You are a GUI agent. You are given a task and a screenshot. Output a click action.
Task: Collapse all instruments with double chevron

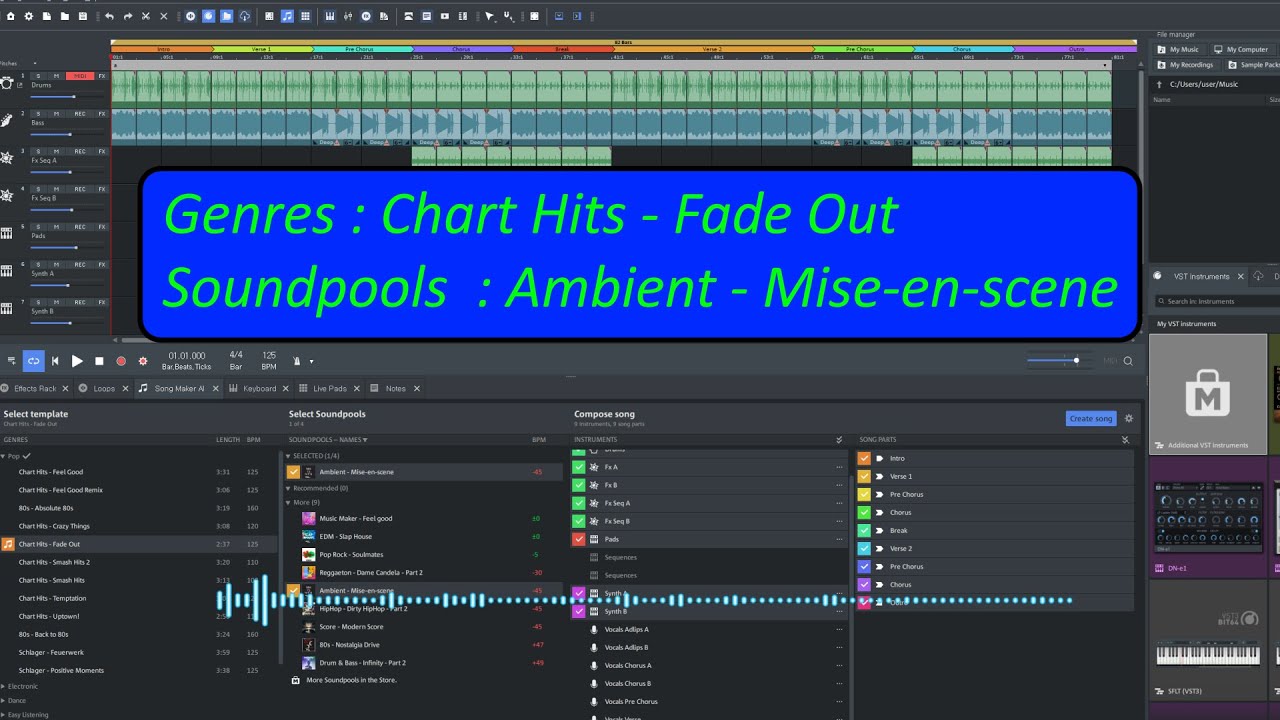tap(839, 440)
